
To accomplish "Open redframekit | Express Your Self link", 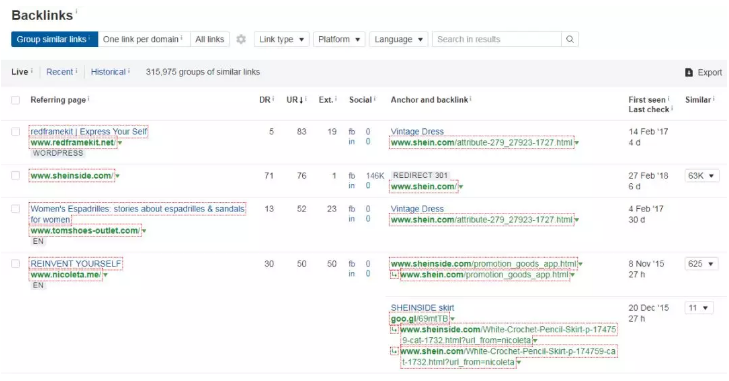I will (89, 132).
